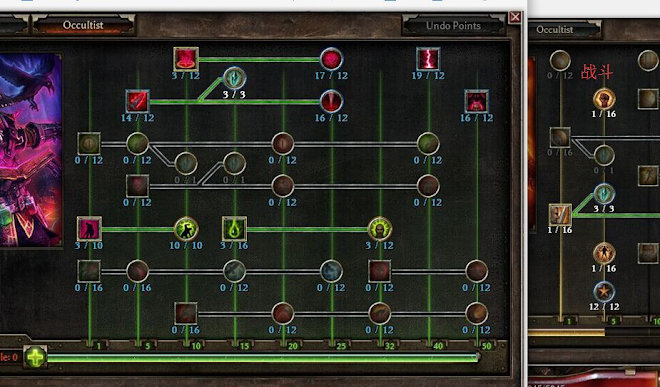This screenshot has height=387, width=660.
Task: Select Hellhound line node at level 50
Action: point(476,314)
